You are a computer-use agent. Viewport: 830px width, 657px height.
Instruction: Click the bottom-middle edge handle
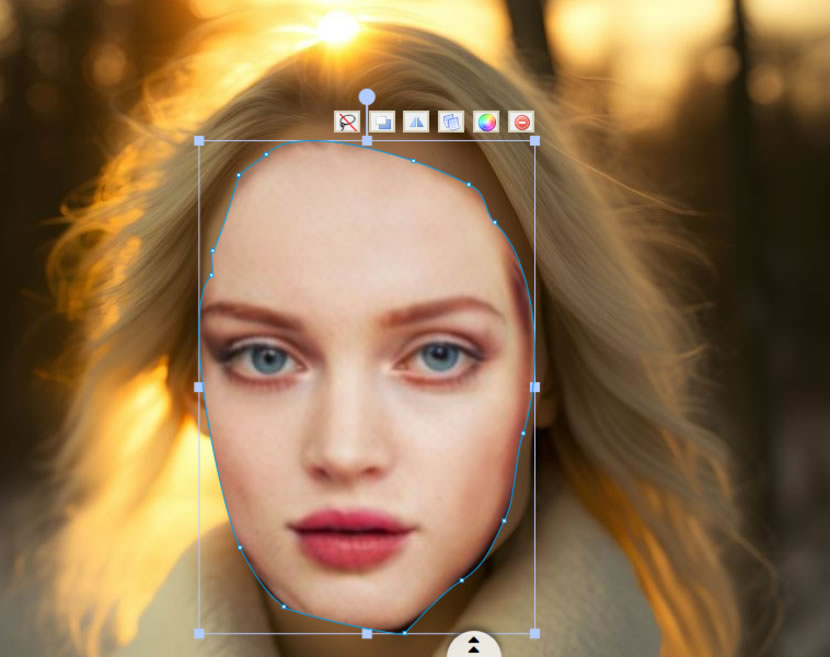[367, 634]
